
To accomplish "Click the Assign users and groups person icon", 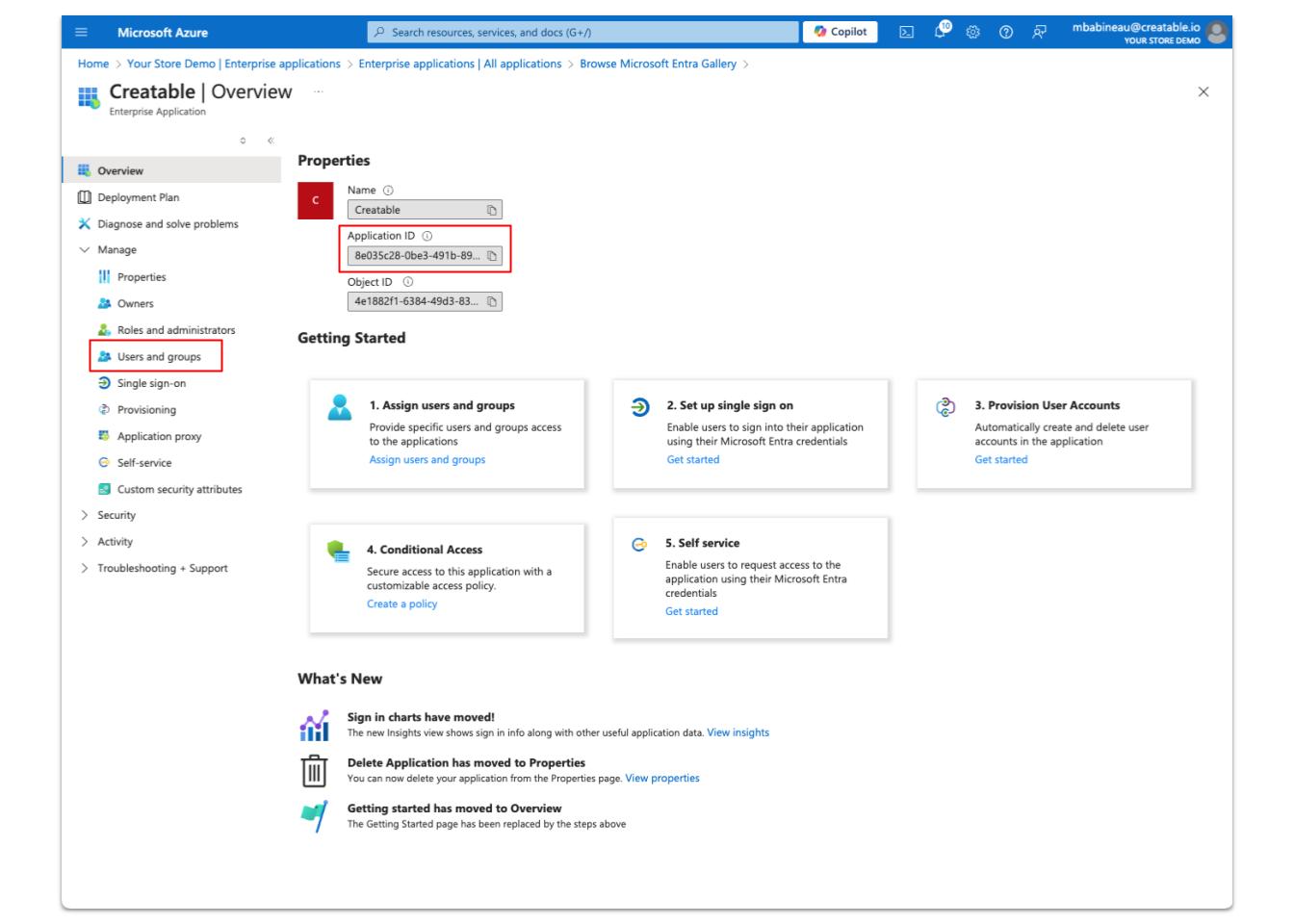I will point(340,407).
